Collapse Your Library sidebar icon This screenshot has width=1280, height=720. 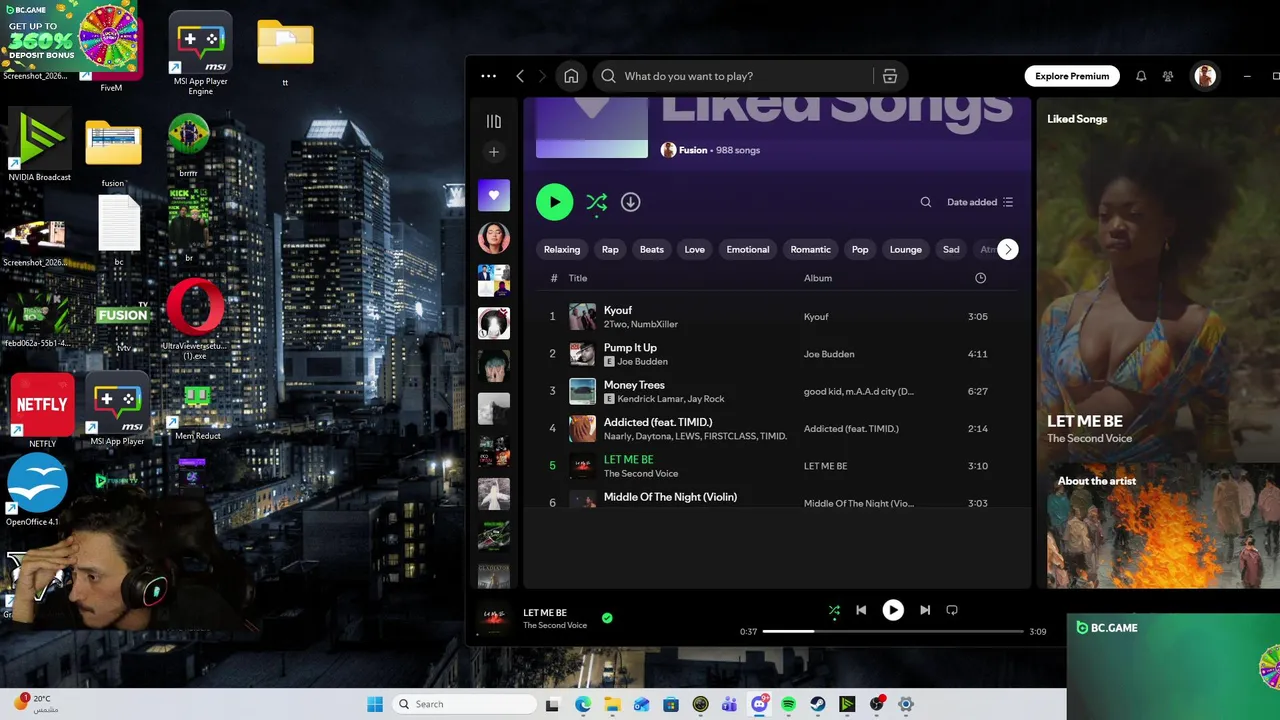[494, 121]
